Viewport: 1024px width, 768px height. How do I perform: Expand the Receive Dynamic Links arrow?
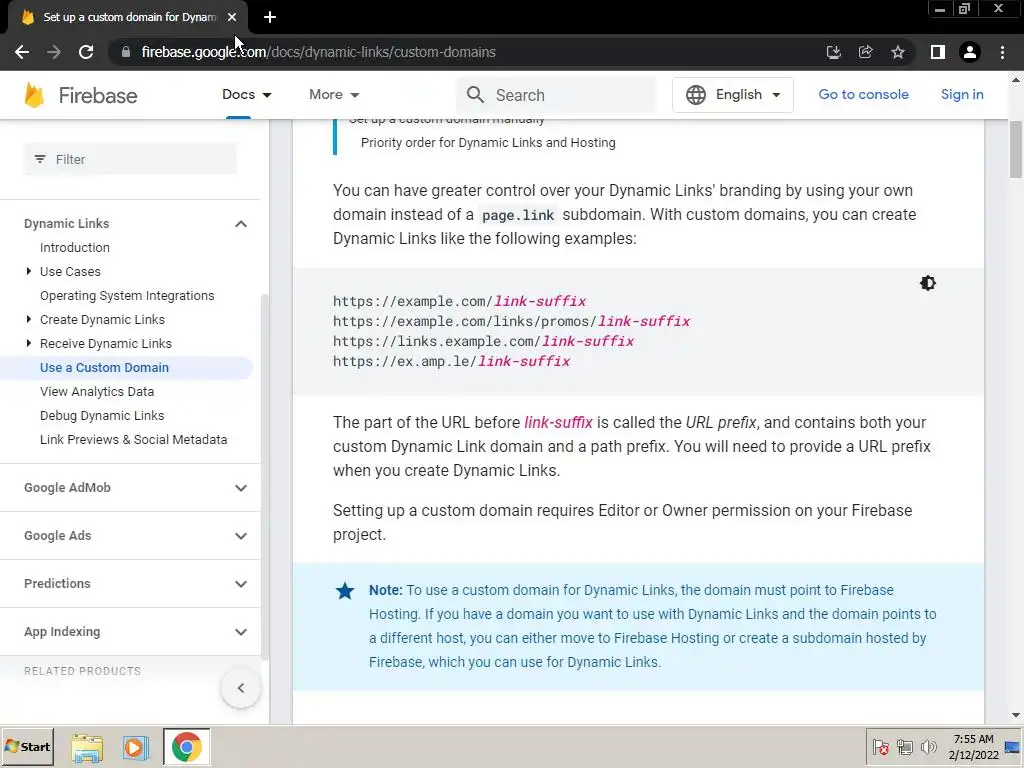(29, 343)
